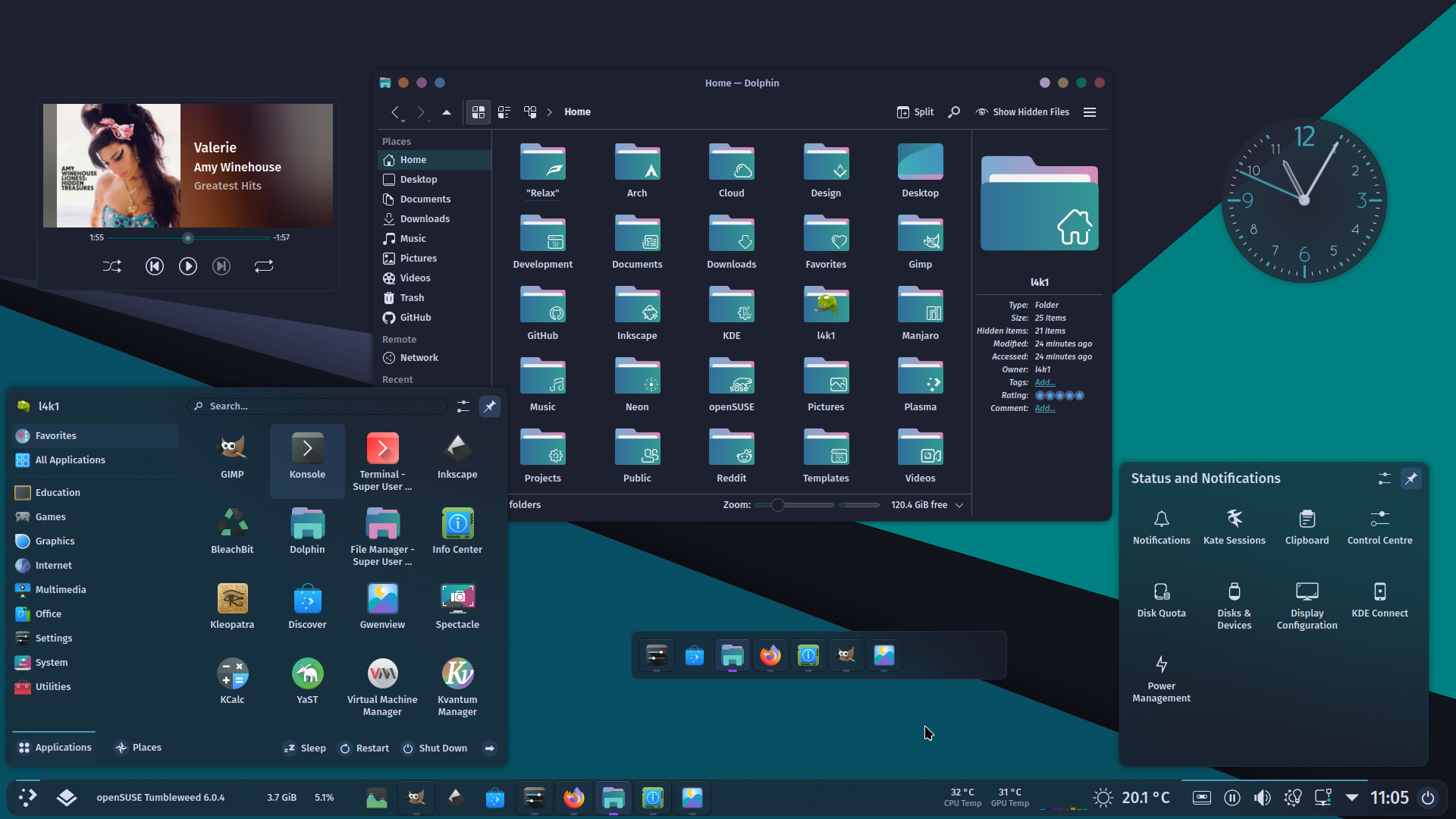Select the Manjaro folder icon
Viewport: 1456px width, 819px height.
click(921, 304)
